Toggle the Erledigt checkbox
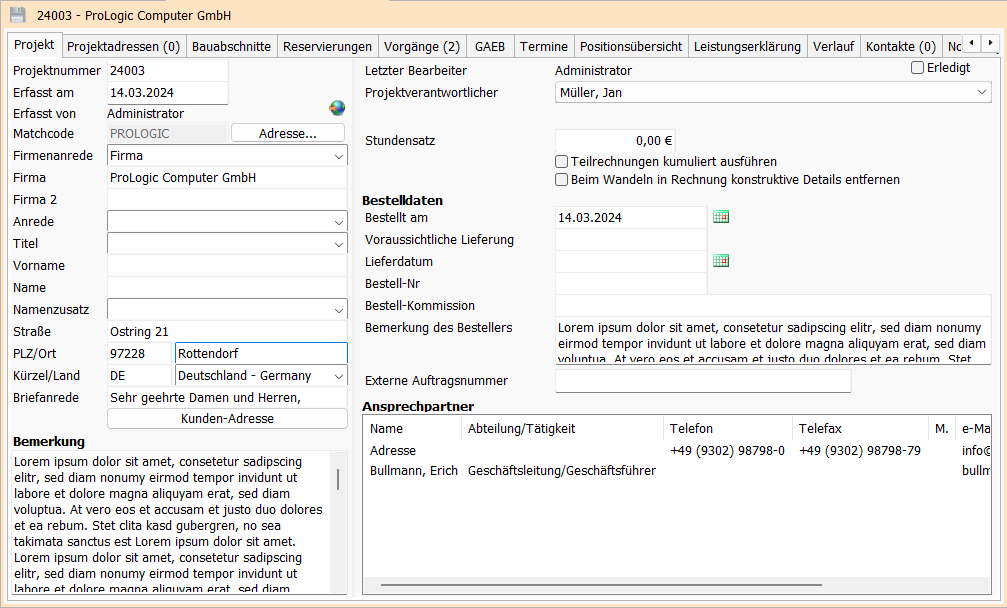The height and width of the screenshot is (608, 1007). click(917, 68)
